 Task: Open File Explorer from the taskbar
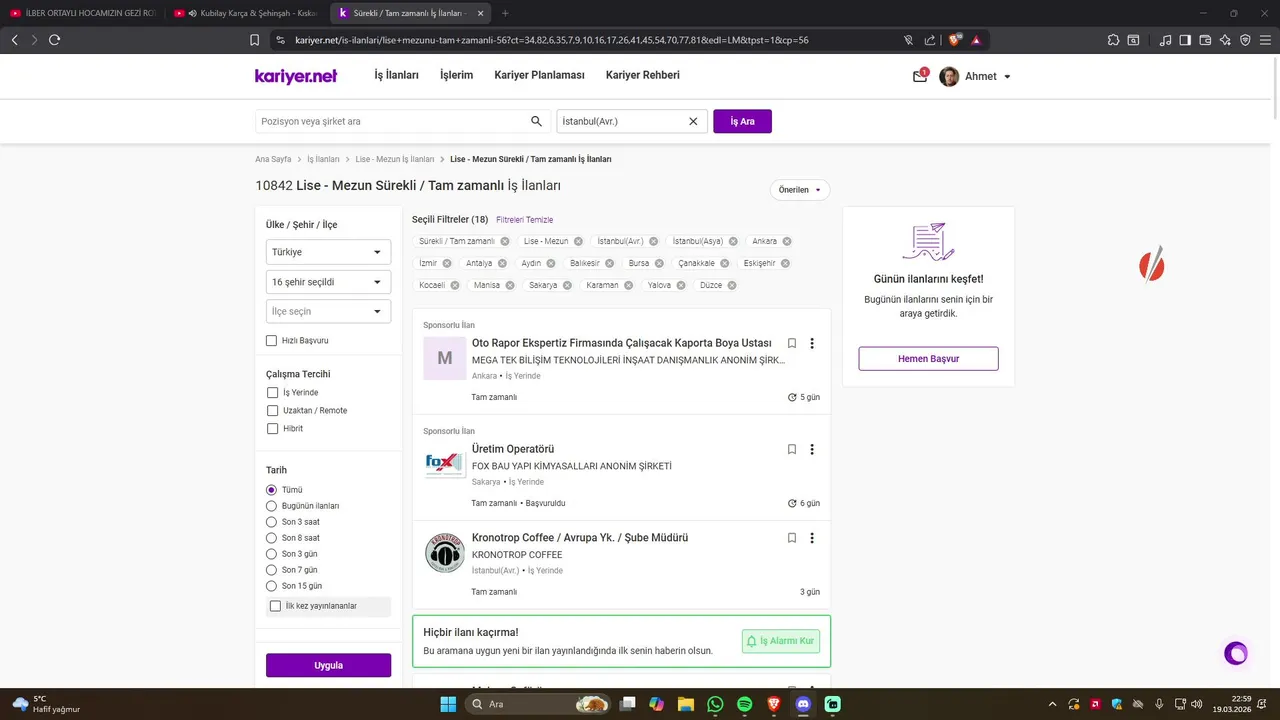tap(686, 704)
